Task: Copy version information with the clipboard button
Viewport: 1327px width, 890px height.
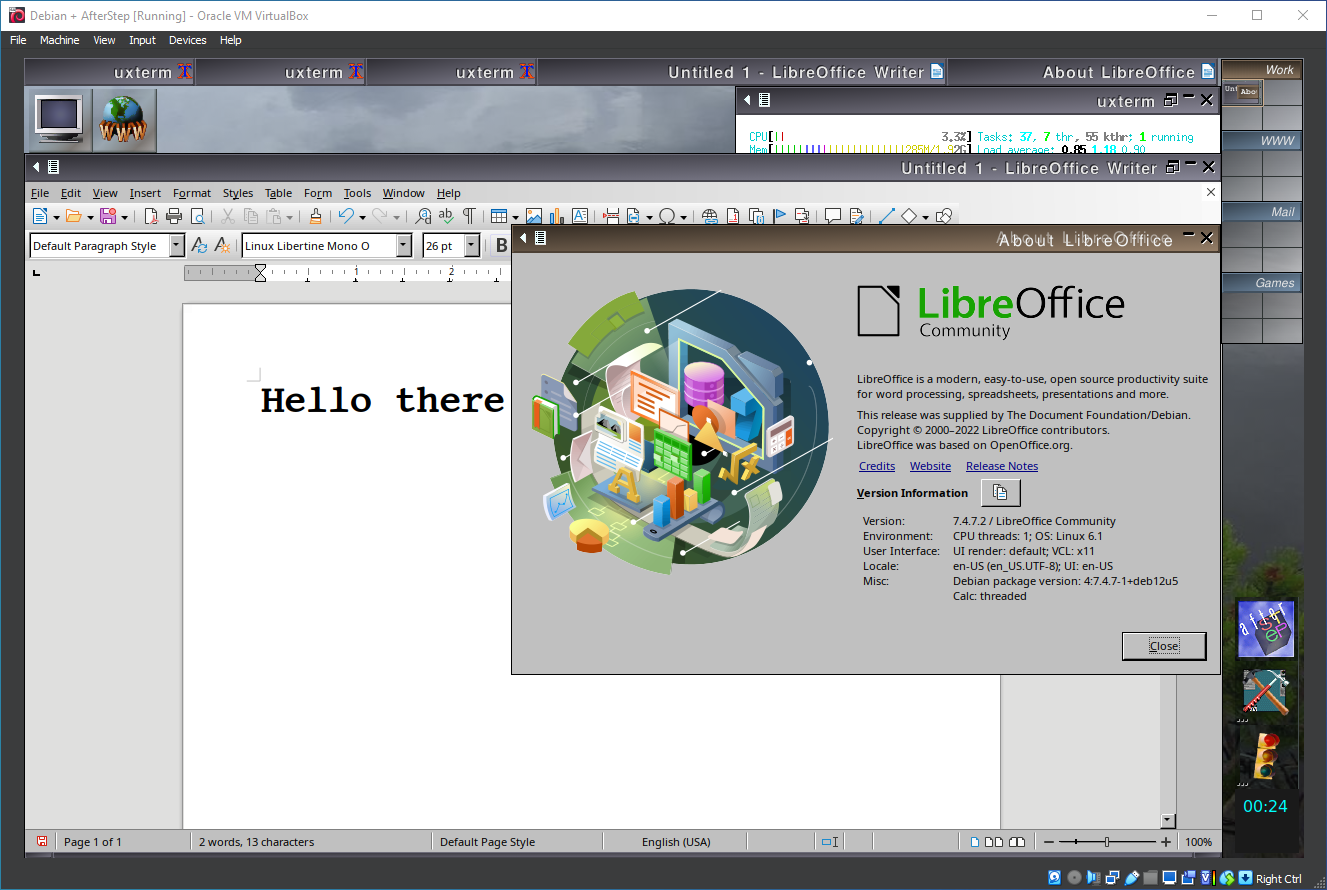Action: [1000, 493]
